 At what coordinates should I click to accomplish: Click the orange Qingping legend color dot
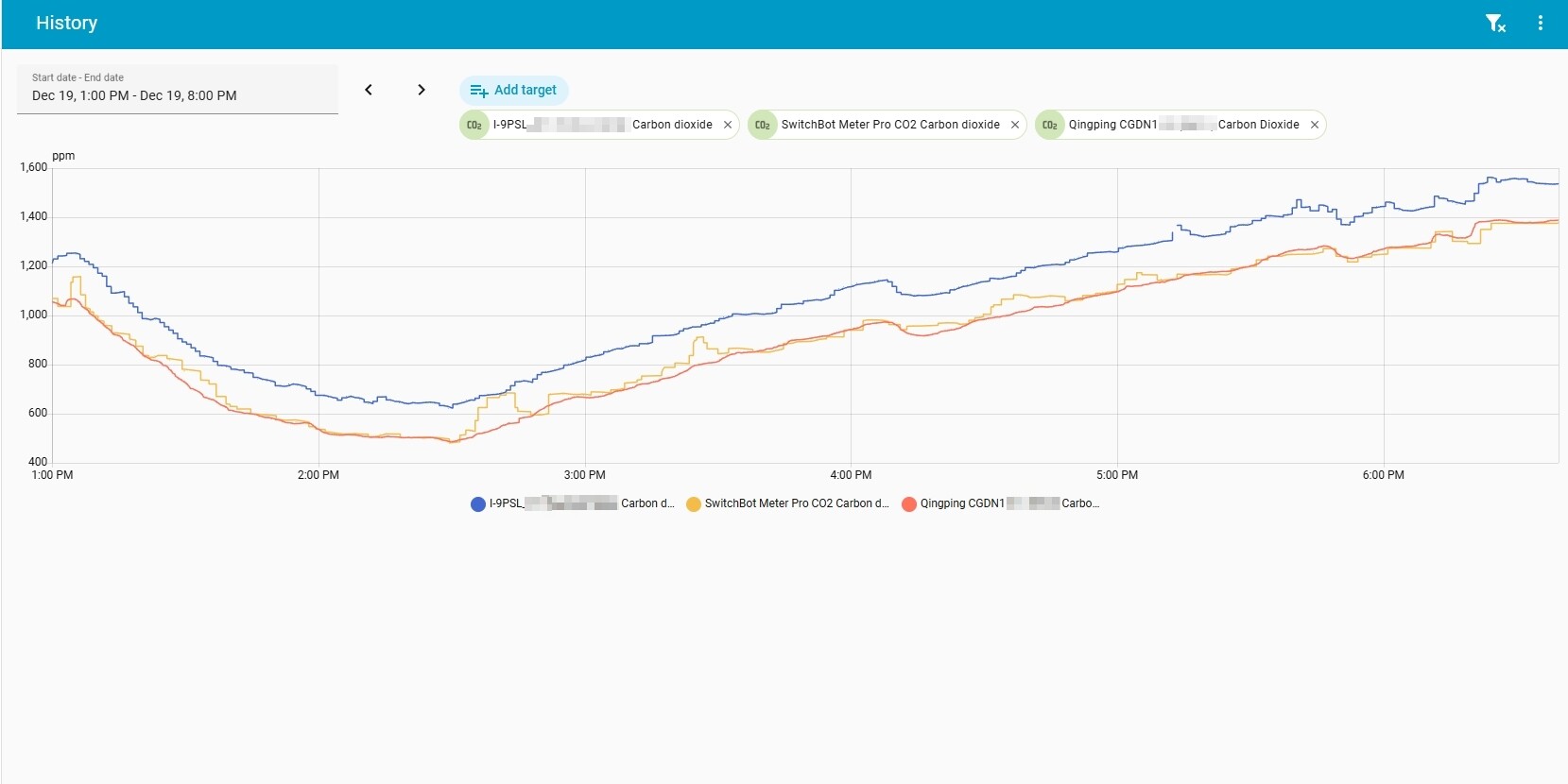click(x=909, y=504)
